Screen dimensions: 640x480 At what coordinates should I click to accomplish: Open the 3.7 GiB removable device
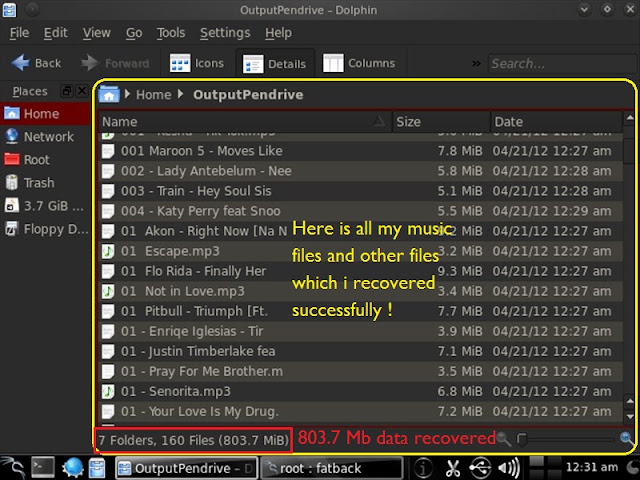coord(45,206)
